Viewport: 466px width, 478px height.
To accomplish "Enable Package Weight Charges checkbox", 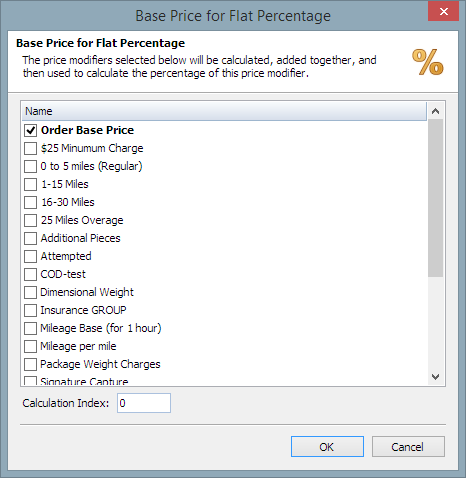I will (30, 364).
